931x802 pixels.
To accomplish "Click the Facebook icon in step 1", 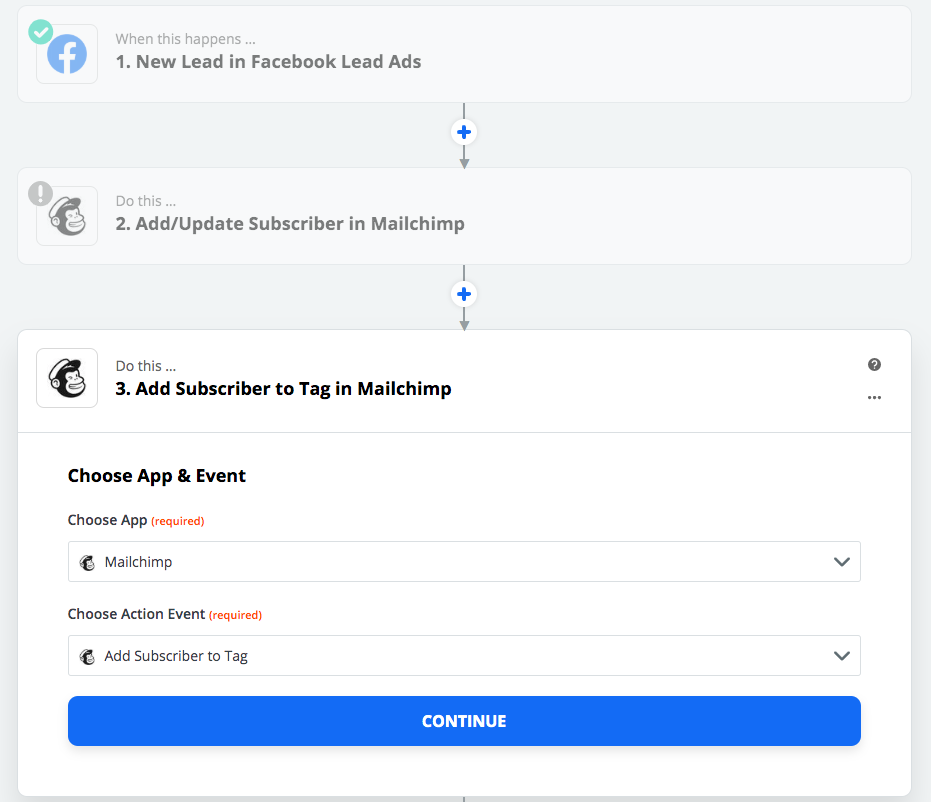I will [x=67, y=54].
